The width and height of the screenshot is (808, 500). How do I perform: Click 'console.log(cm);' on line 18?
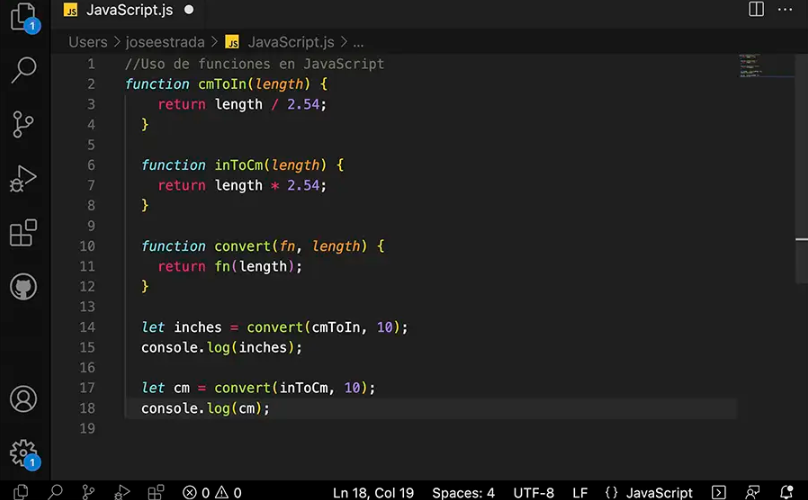point(205,408)
